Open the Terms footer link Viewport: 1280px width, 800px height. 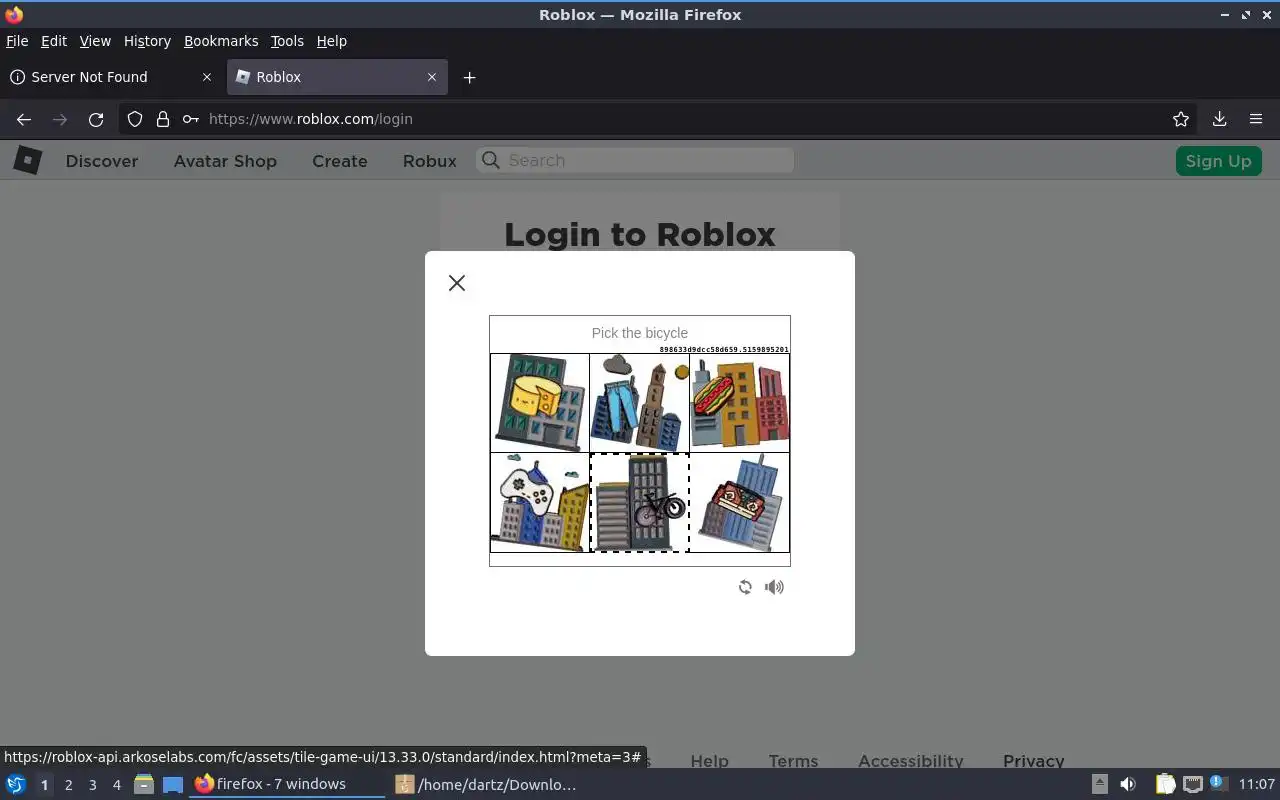pos(793,761)
